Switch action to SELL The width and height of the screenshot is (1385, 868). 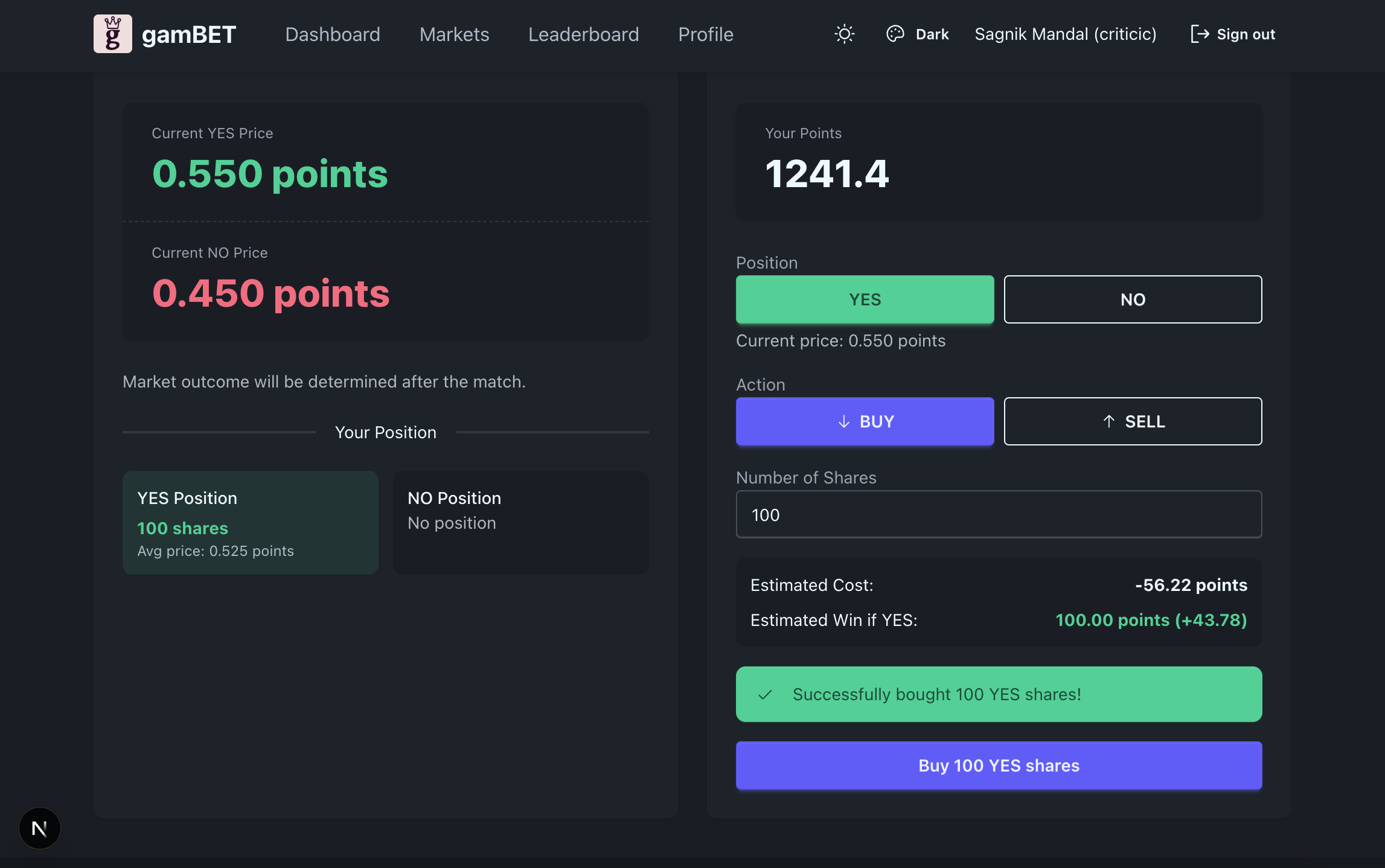[1133, 421]
